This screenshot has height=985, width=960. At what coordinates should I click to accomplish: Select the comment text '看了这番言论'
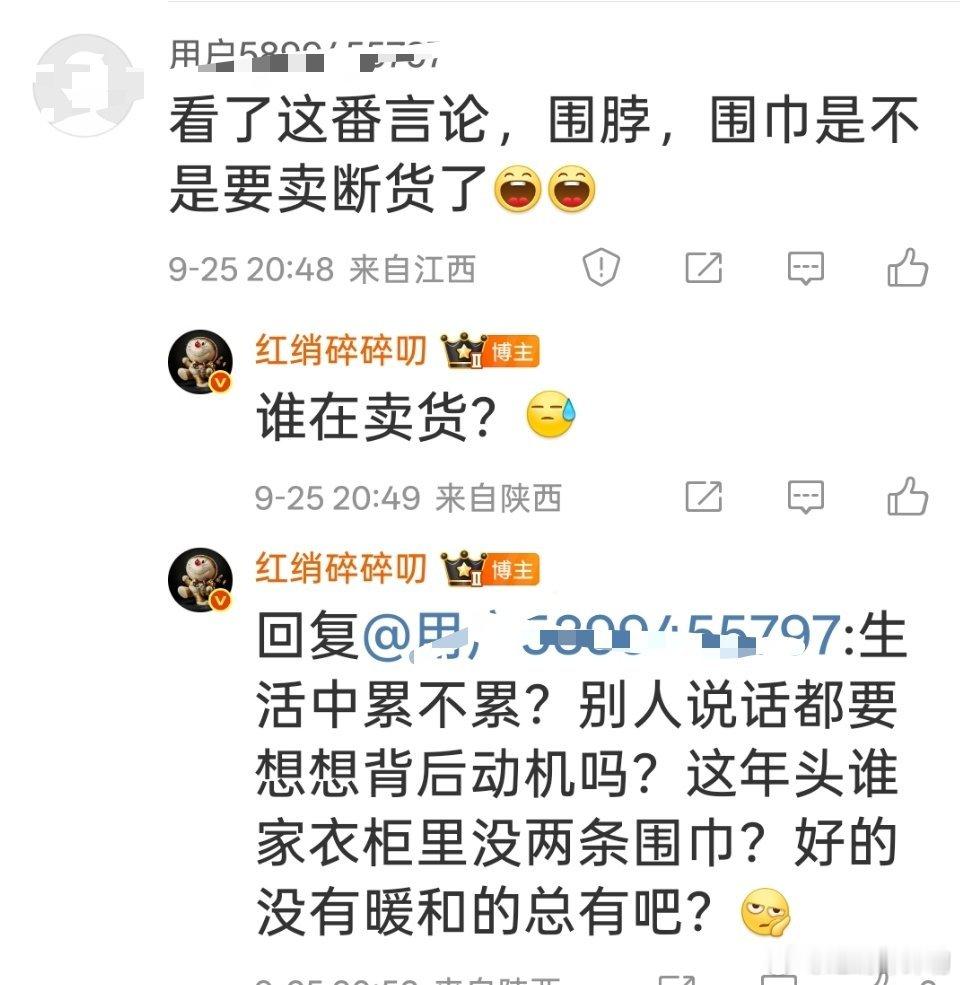click(x=329, y=120)
